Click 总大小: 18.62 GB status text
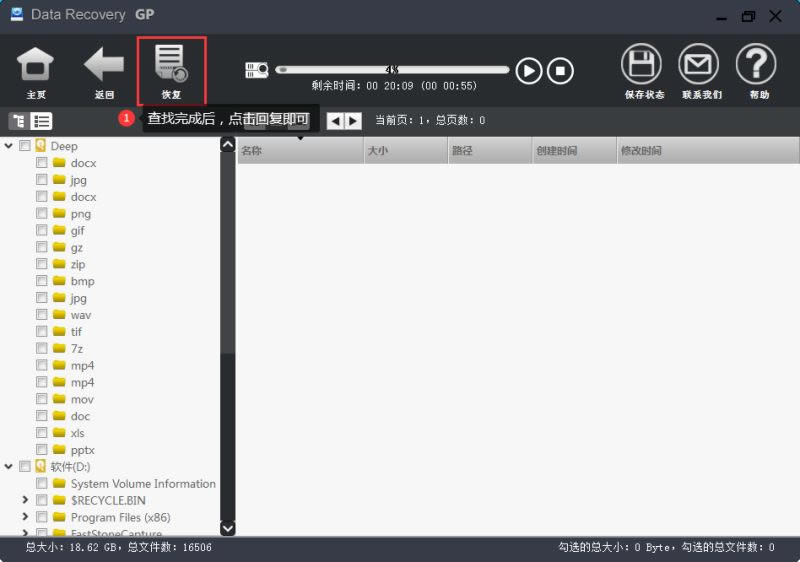This screenshot has height=562, width=800. (x=70, y=547)
